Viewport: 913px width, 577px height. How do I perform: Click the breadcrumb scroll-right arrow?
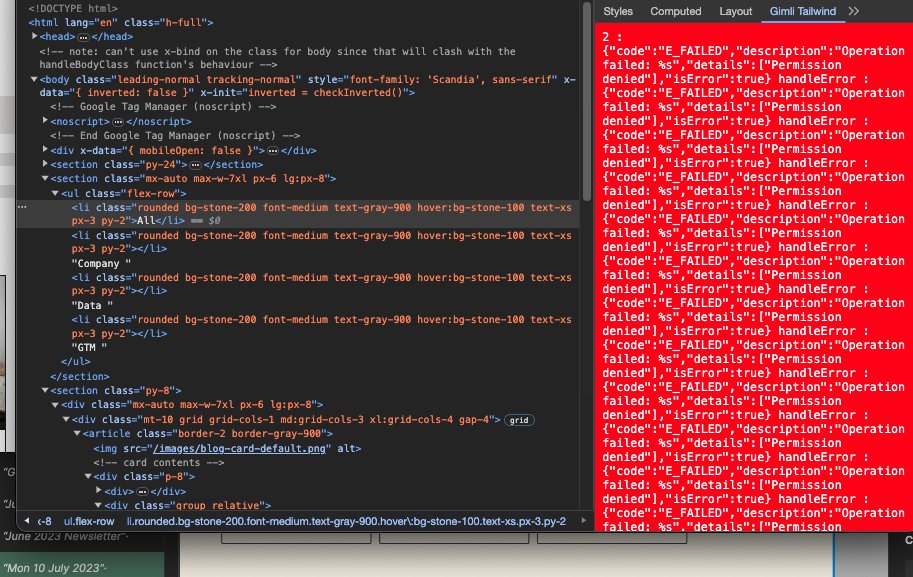coord(583,521)
